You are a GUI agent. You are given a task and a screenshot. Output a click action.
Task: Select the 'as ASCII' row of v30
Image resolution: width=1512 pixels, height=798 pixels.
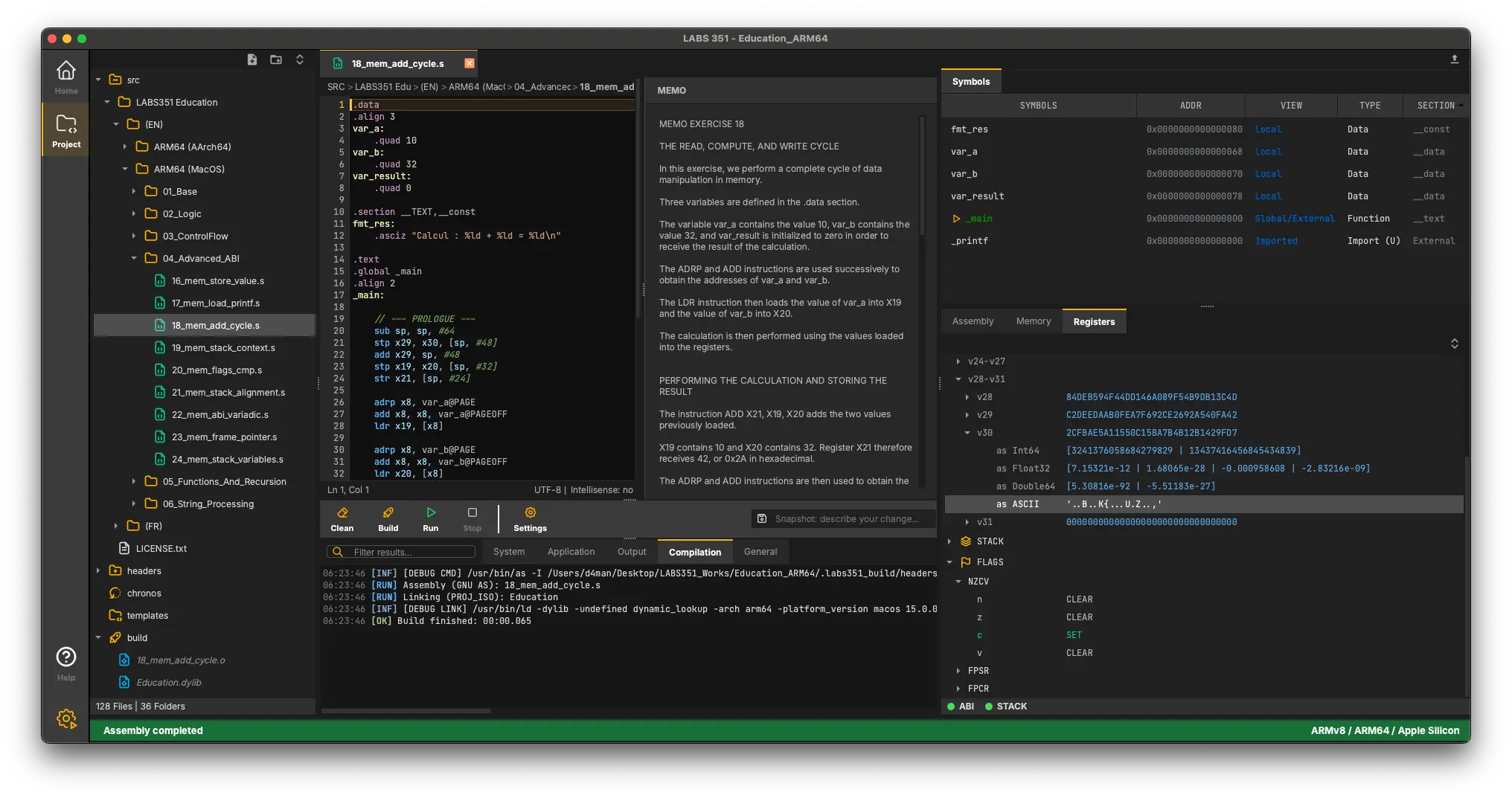(x=1203, y=504)
